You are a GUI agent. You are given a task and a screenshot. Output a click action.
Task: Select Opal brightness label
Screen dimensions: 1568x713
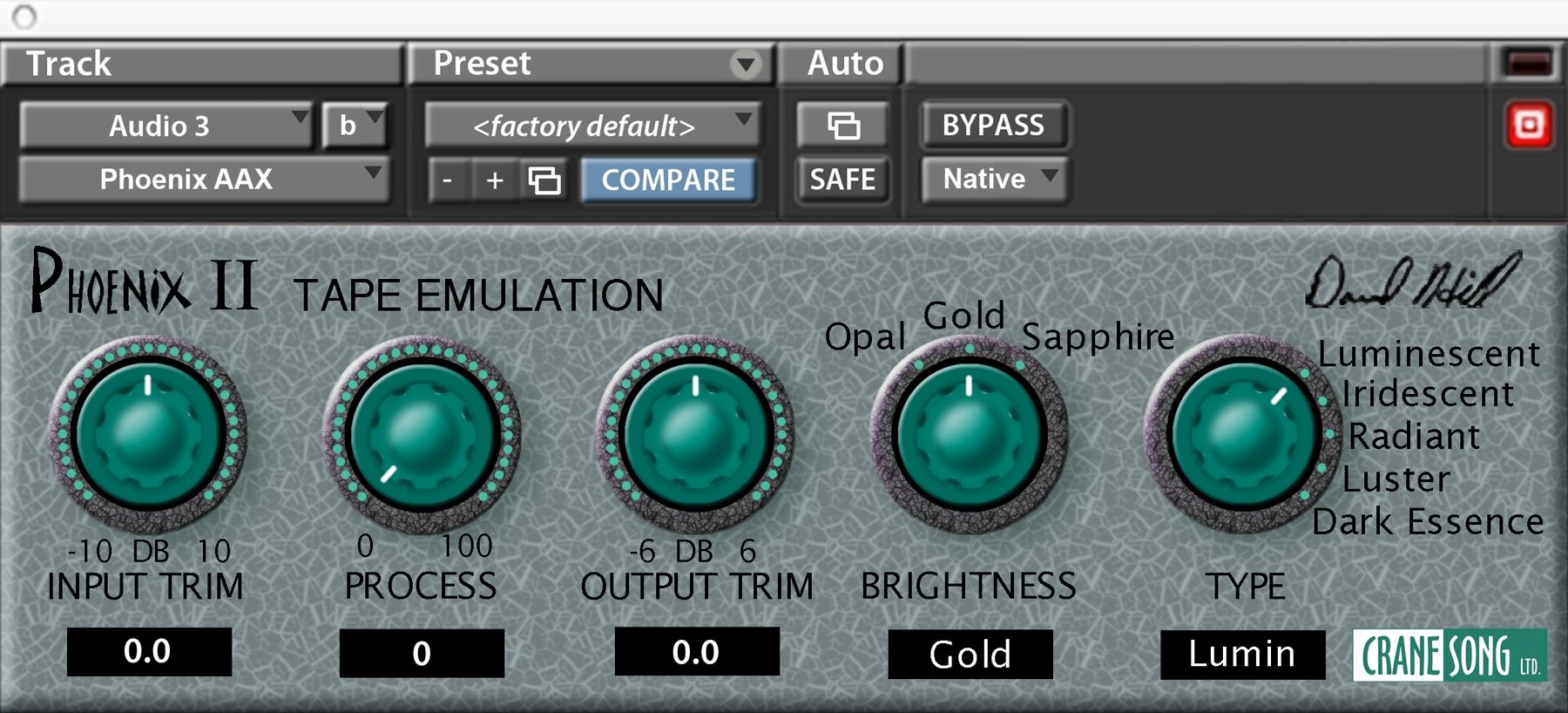[865, 336]
